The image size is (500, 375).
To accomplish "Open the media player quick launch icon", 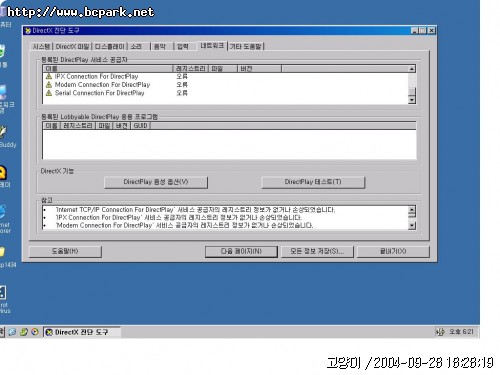I will click(35, 332).
